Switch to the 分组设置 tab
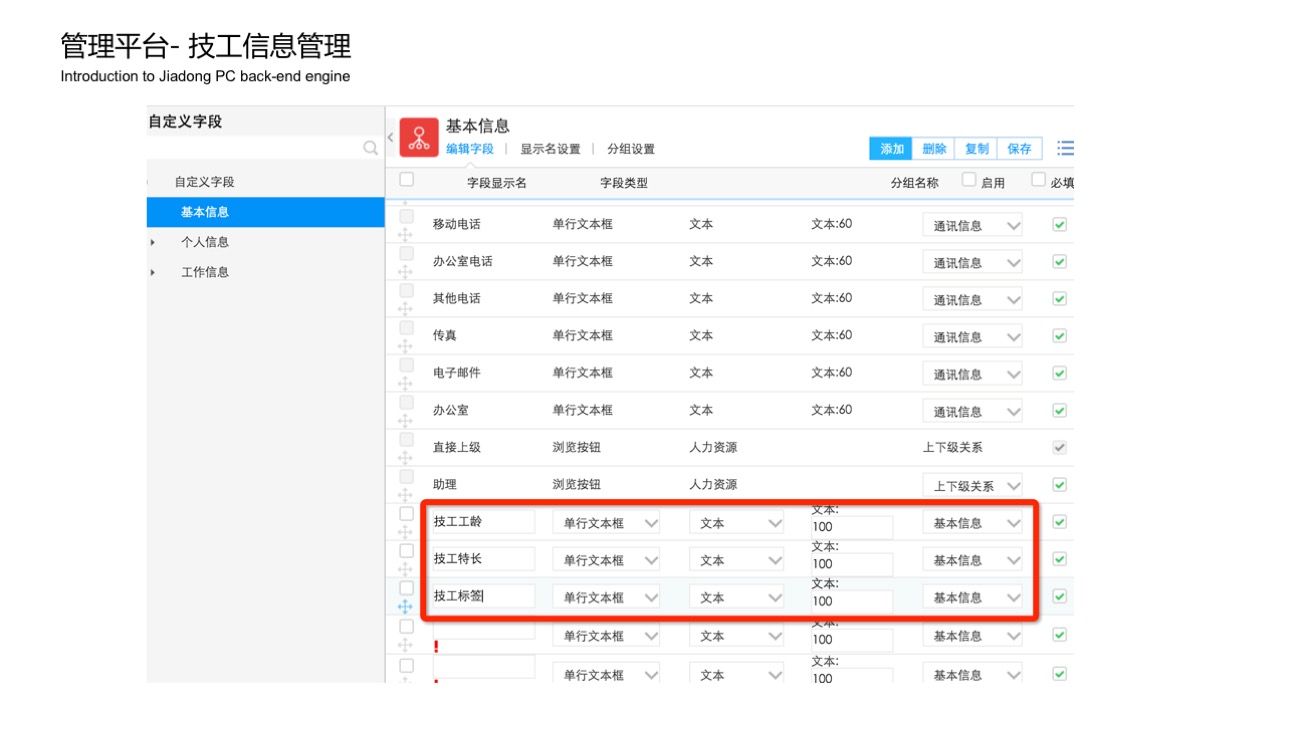Viewport: 1300px width, 731px height. coord(631,149)
